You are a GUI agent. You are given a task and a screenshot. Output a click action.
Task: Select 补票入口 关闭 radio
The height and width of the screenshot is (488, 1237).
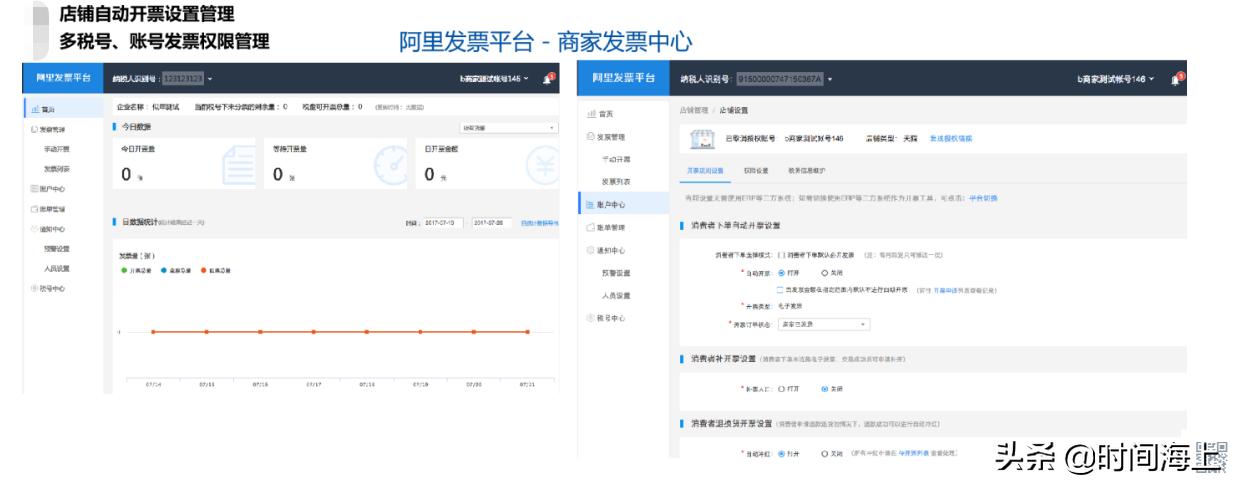(824, 388)
